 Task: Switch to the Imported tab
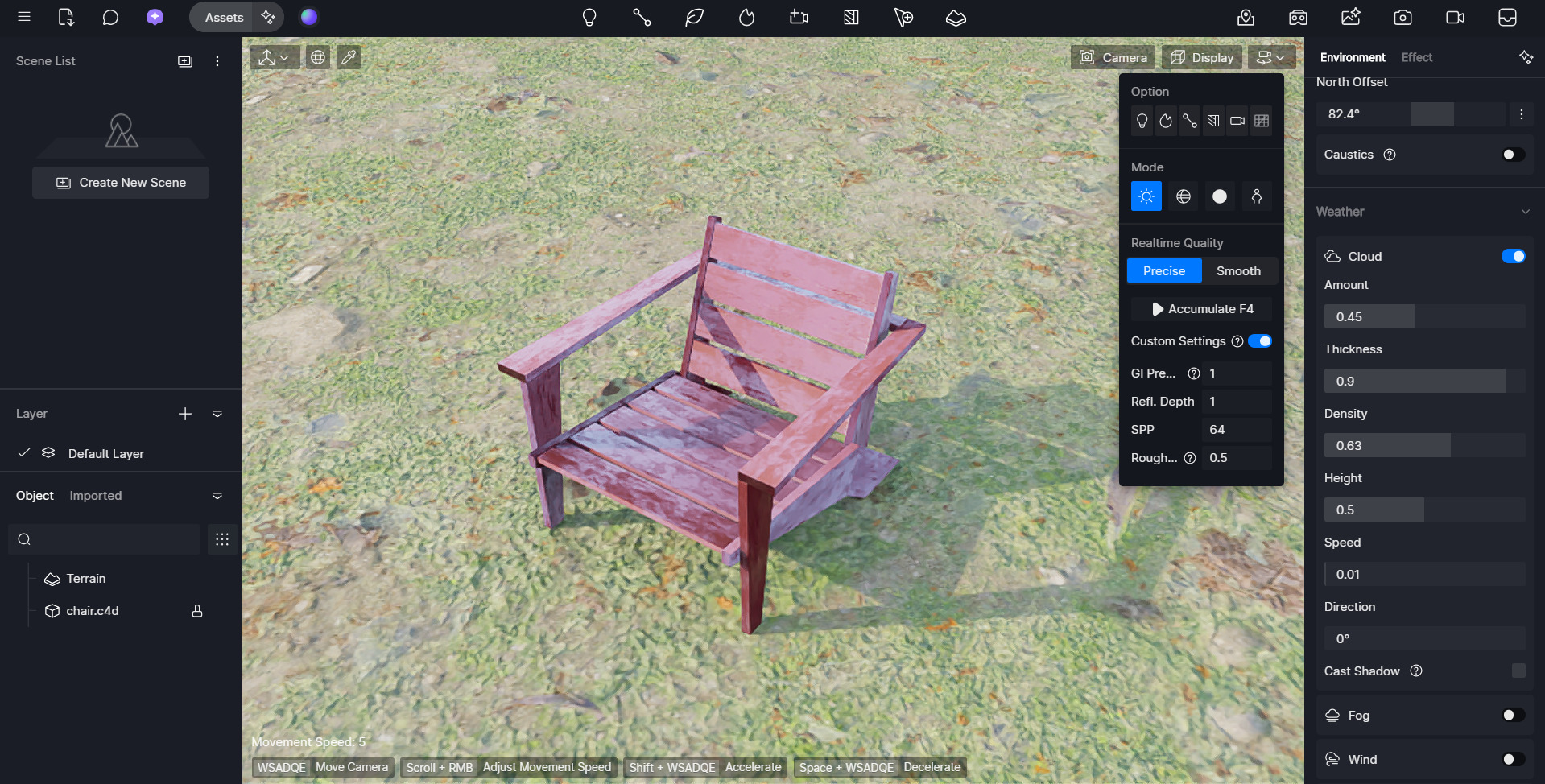click(96, 496)
